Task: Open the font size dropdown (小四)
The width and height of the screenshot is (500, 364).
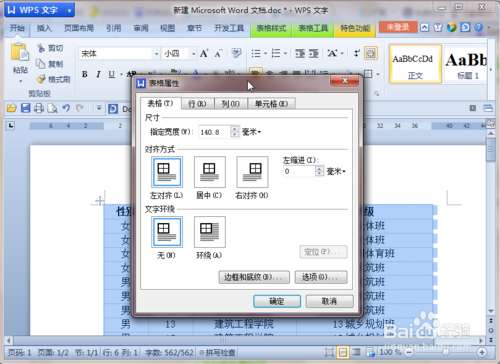Action: (x=193, y=54)
